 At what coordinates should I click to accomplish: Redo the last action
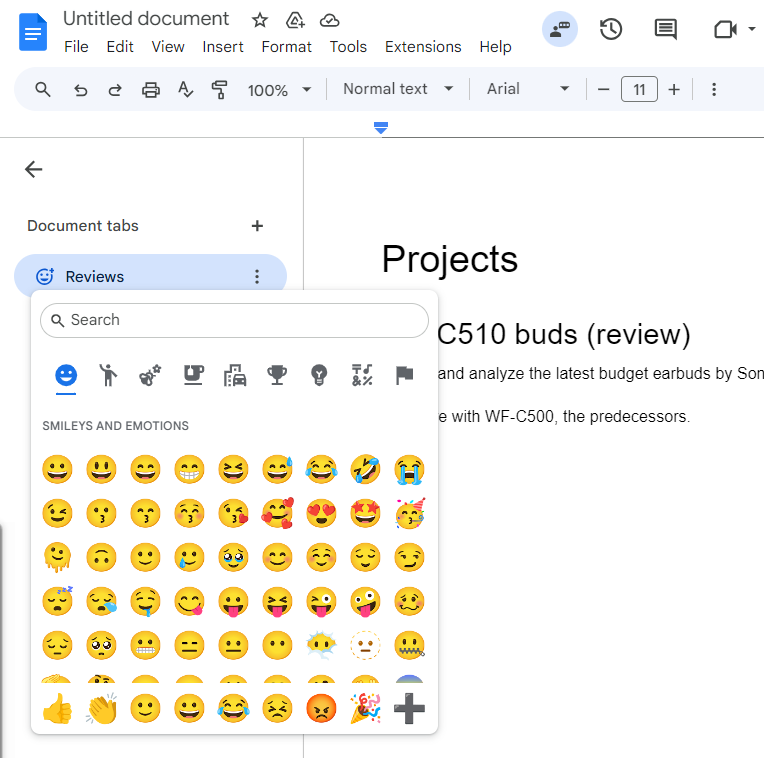click(x=115, y=90)
